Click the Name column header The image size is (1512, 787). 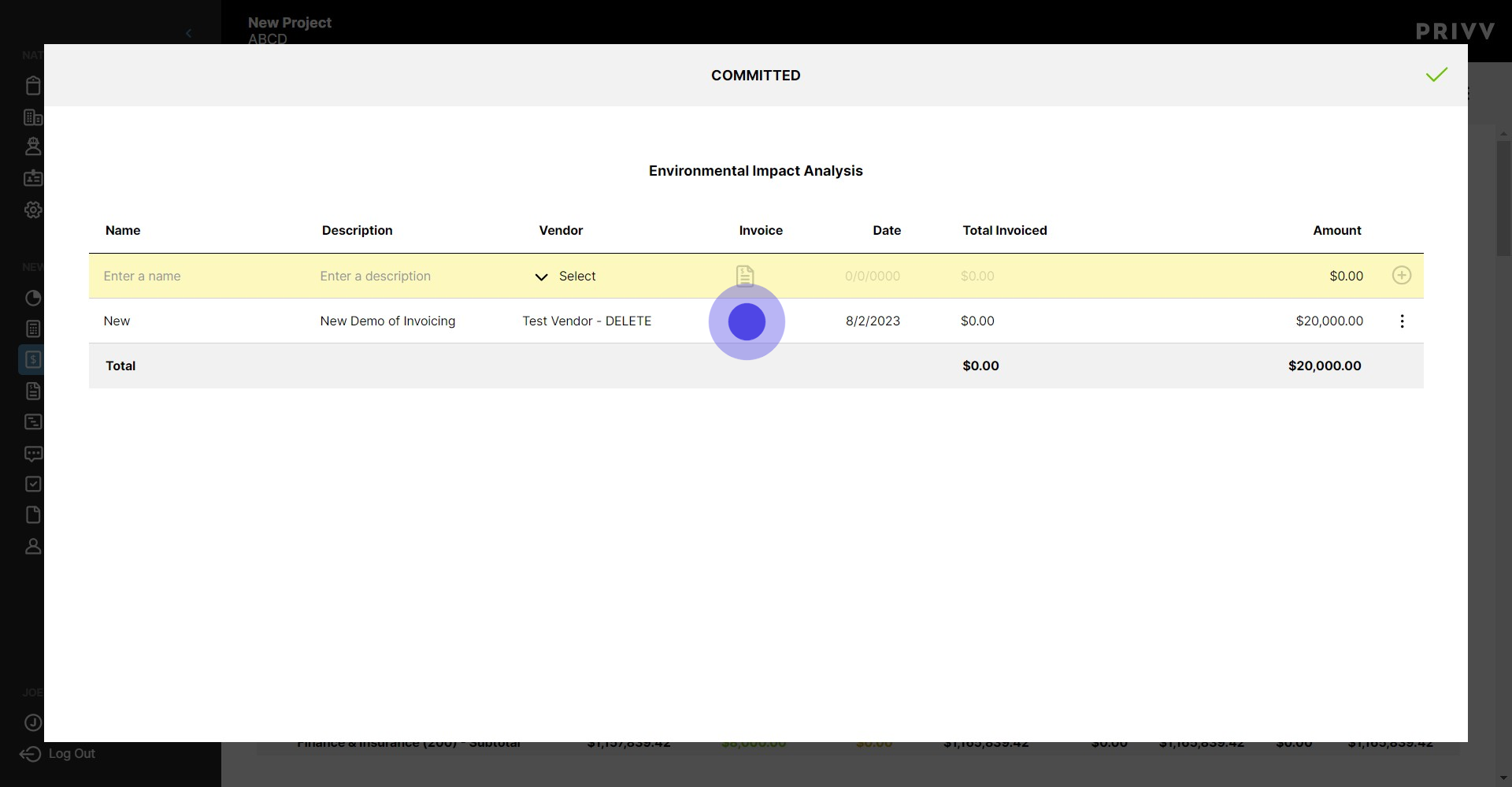(x=123, y=231)
